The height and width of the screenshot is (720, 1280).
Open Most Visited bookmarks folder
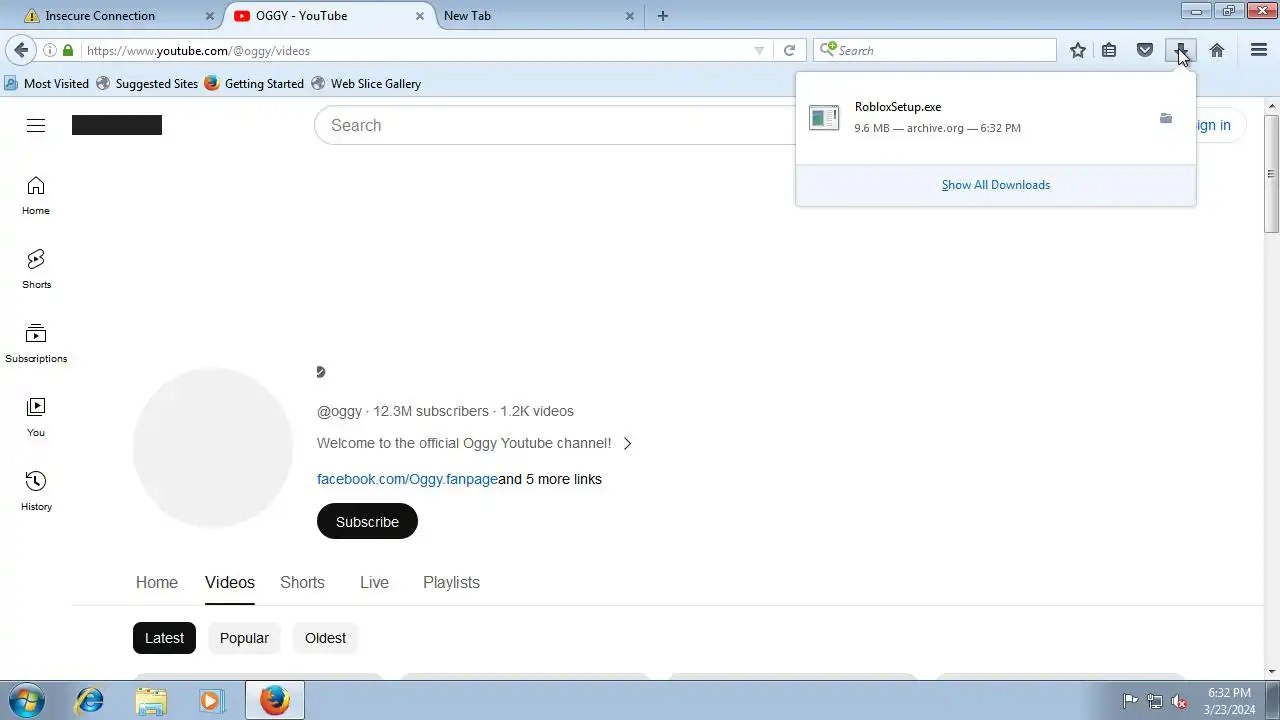pyautogui.click(x=46, y=84)
